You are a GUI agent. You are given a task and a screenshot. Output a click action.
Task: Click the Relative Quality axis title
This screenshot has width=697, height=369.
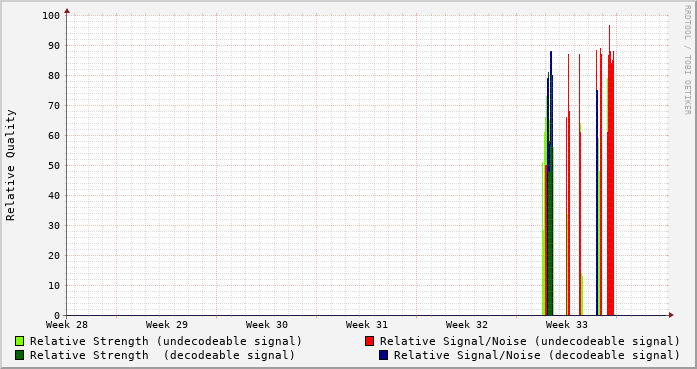(10, 165)
